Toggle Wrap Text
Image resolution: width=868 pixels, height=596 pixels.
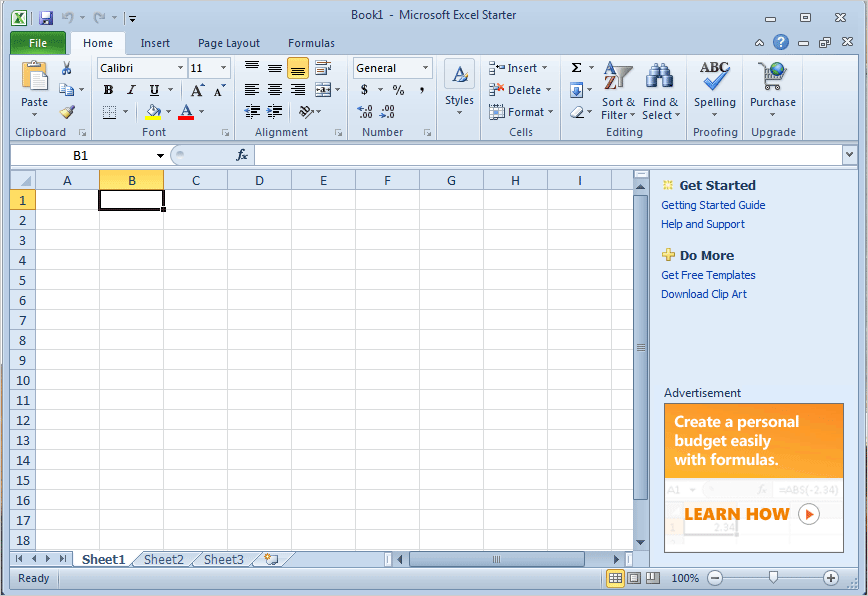click(323, 68)
